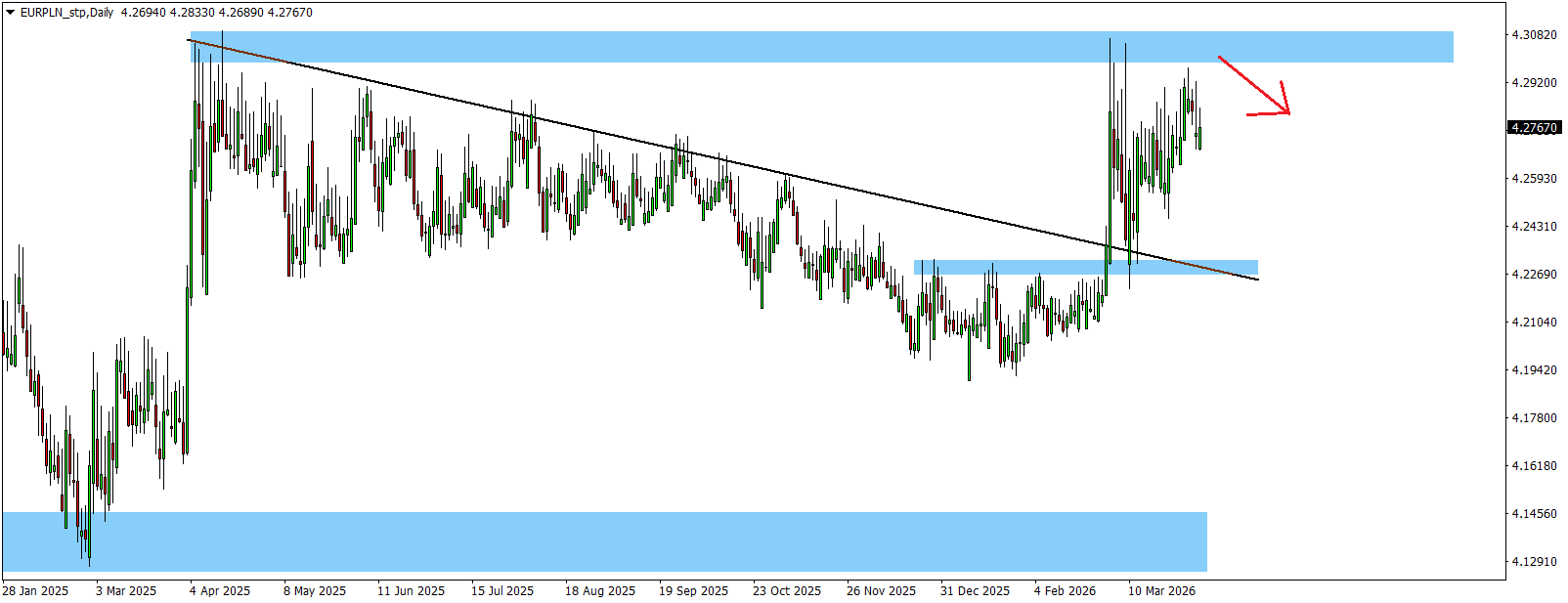This screenshot has height=603, width=1568.
Task: Click the 4 Apr 2025 date label
Action: tap(220, 591)
